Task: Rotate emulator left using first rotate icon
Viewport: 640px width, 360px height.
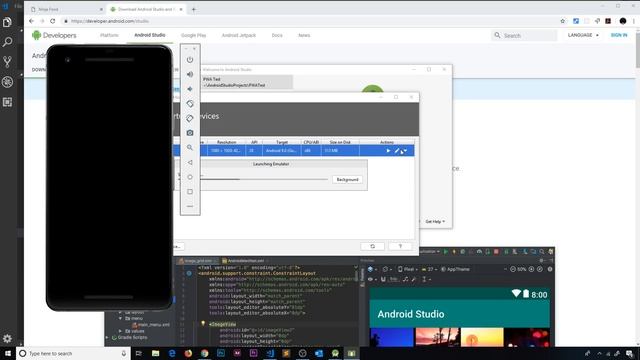Action: pyautogui.click(x=190, y=104)
